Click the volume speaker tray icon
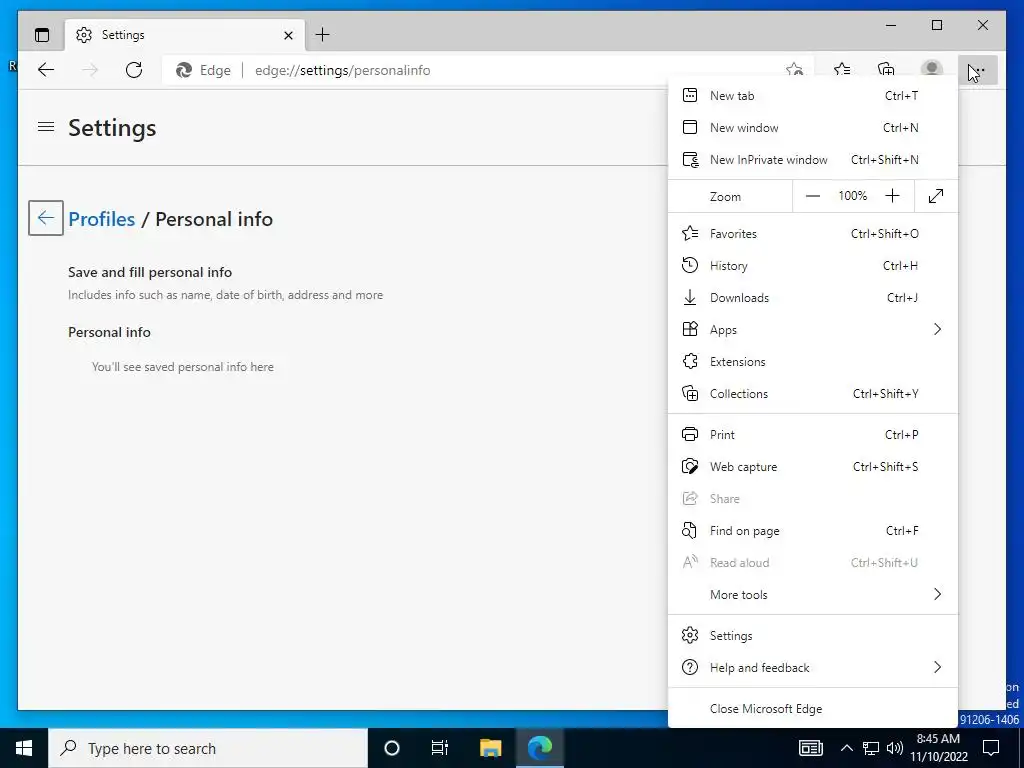The image size is (1024, 768). [x=895, y=748]
